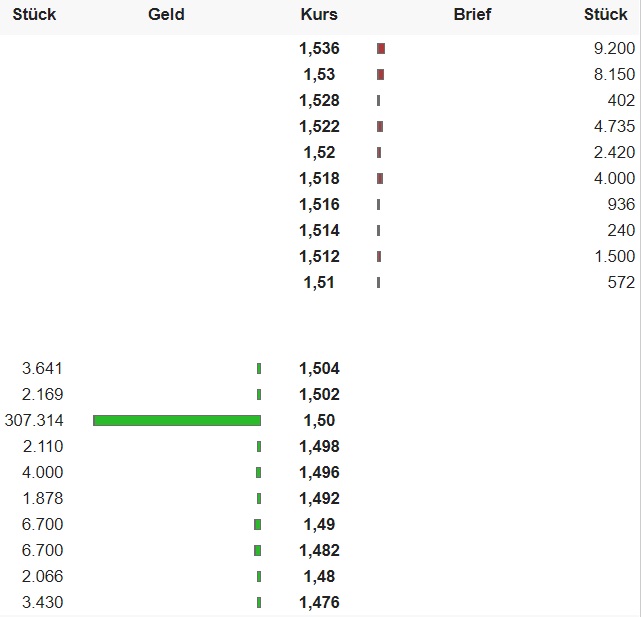Select the lowest ask price 1,51
Viewport: 641px width, 617px height.
[319, 282]
